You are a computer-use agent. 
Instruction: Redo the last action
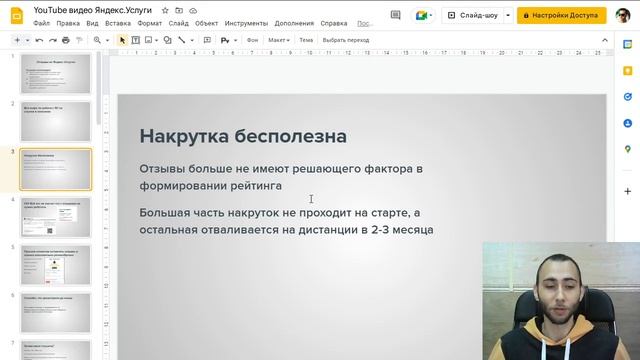(53, 40)
